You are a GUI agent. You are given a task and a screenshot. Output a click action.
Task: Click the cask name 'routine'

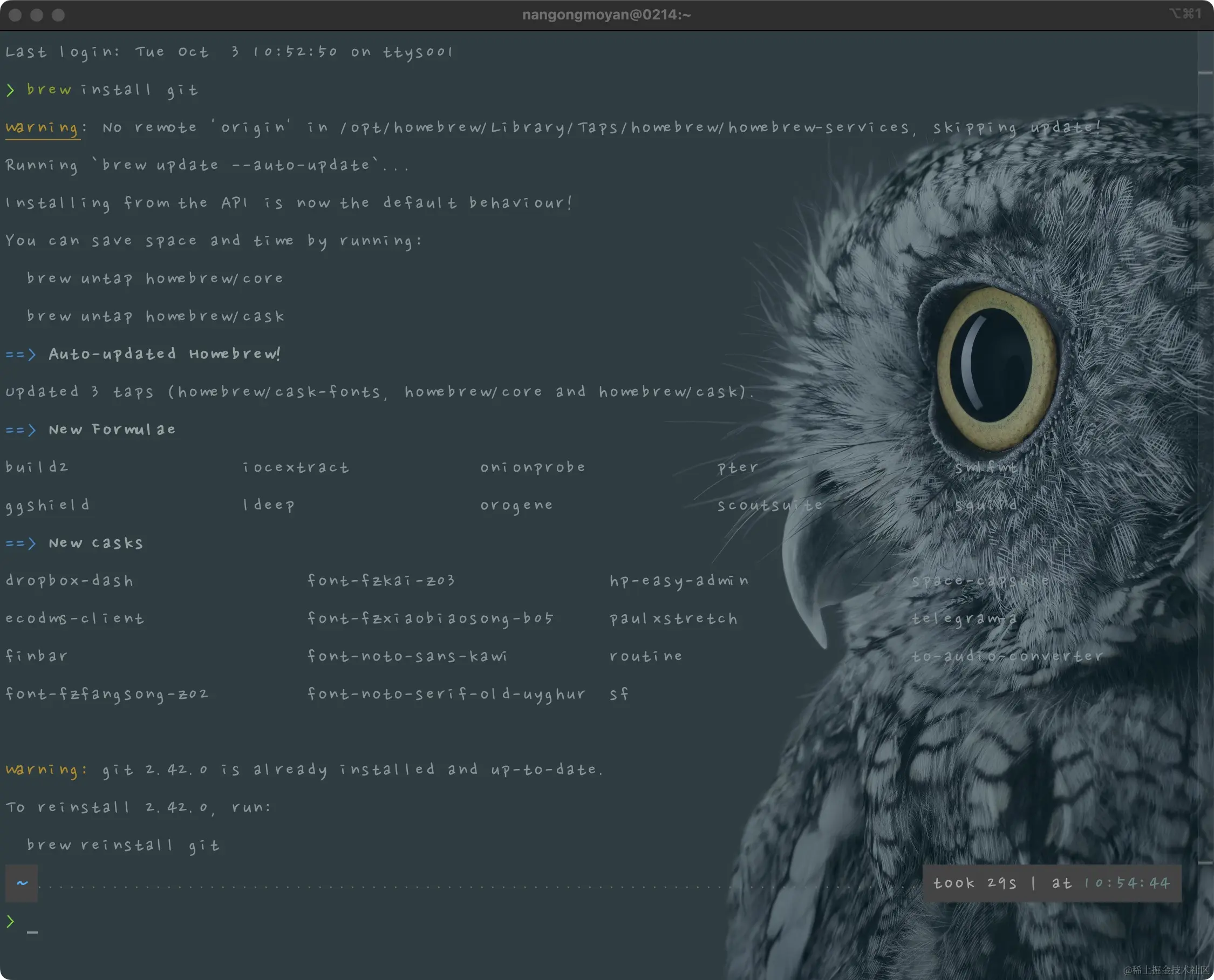coord(646,656)
